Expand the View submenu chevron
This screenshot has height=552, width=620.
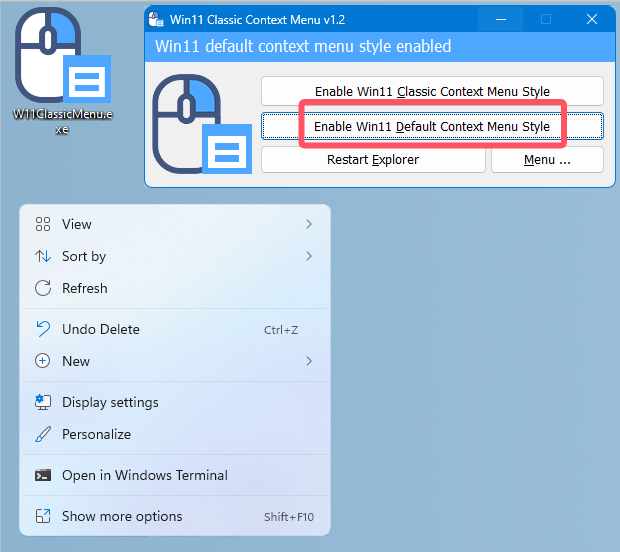pyautogui.click(x=309, y=224)
